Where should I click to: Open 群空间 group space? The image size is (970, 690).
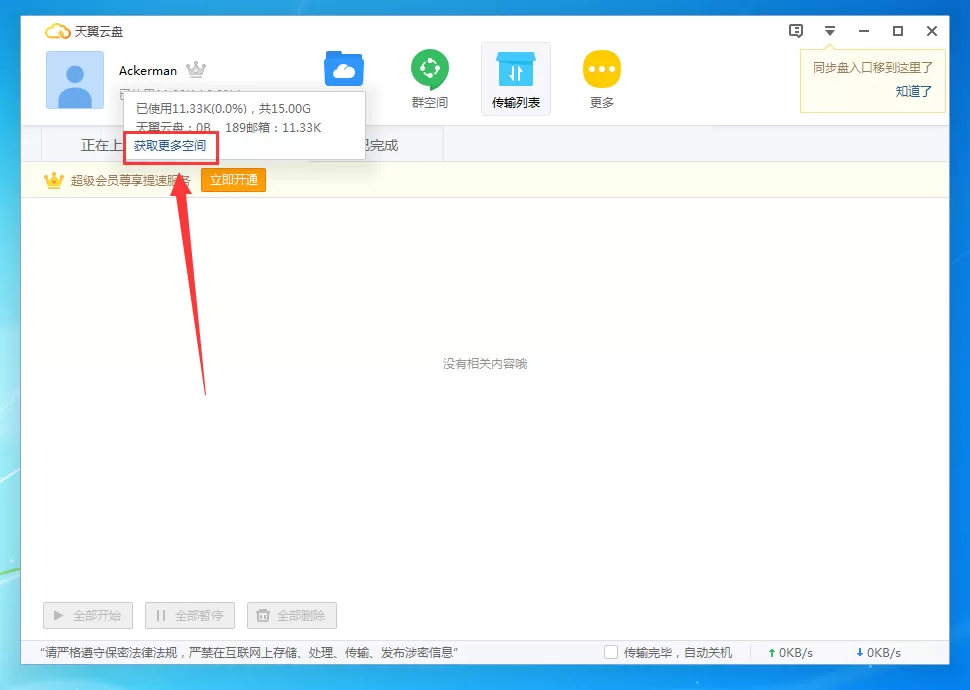(x=430, y=80)
